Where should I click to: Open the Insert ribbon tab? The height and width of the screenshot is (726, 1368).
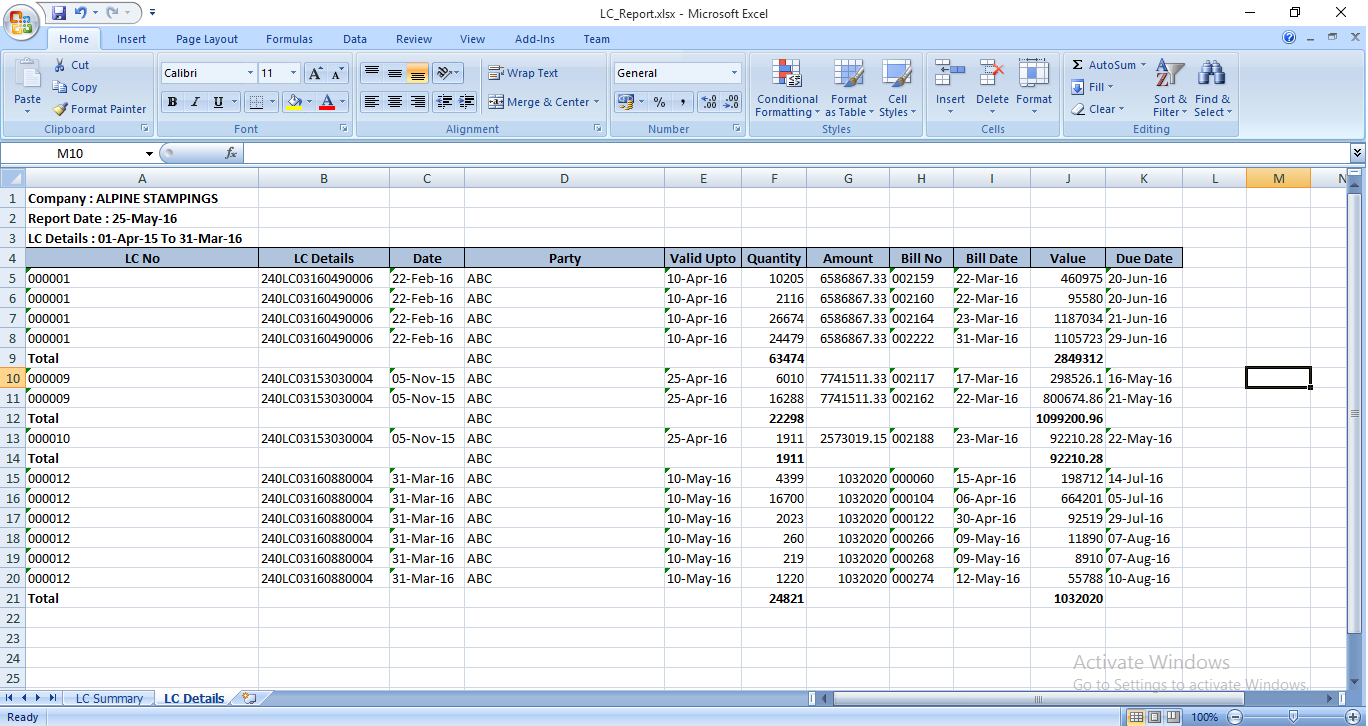point(131,39)
